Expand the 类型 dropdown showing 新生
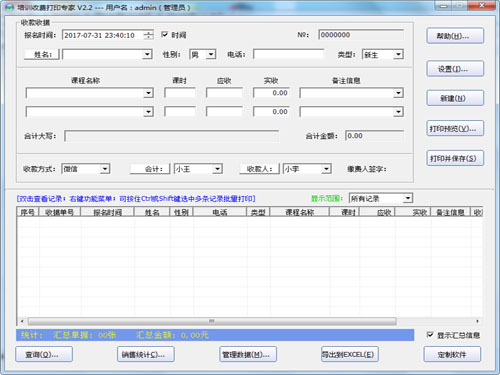The image size is (500, 375). point(398,54)
